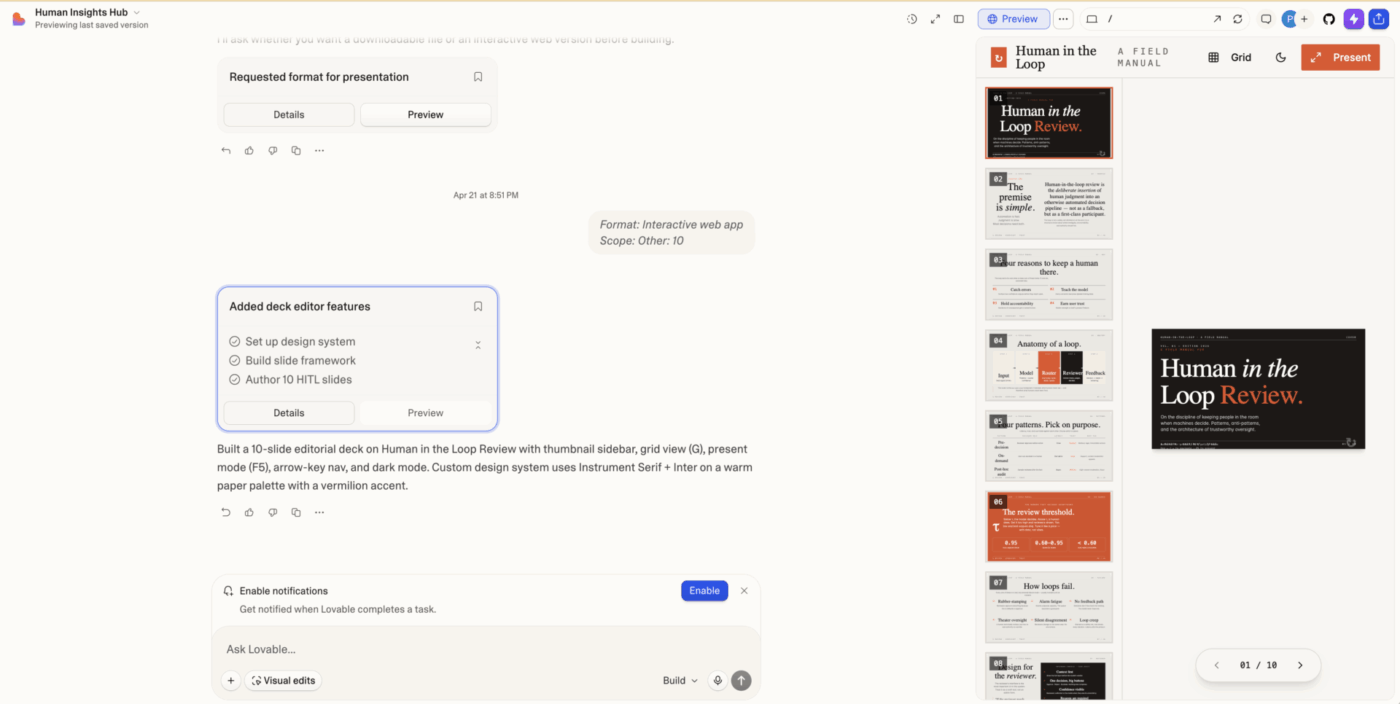Screen dimensions: 1400x704
Task: Select slide 07 'How loops fail' thumbnail
Action: (1049, 608)
